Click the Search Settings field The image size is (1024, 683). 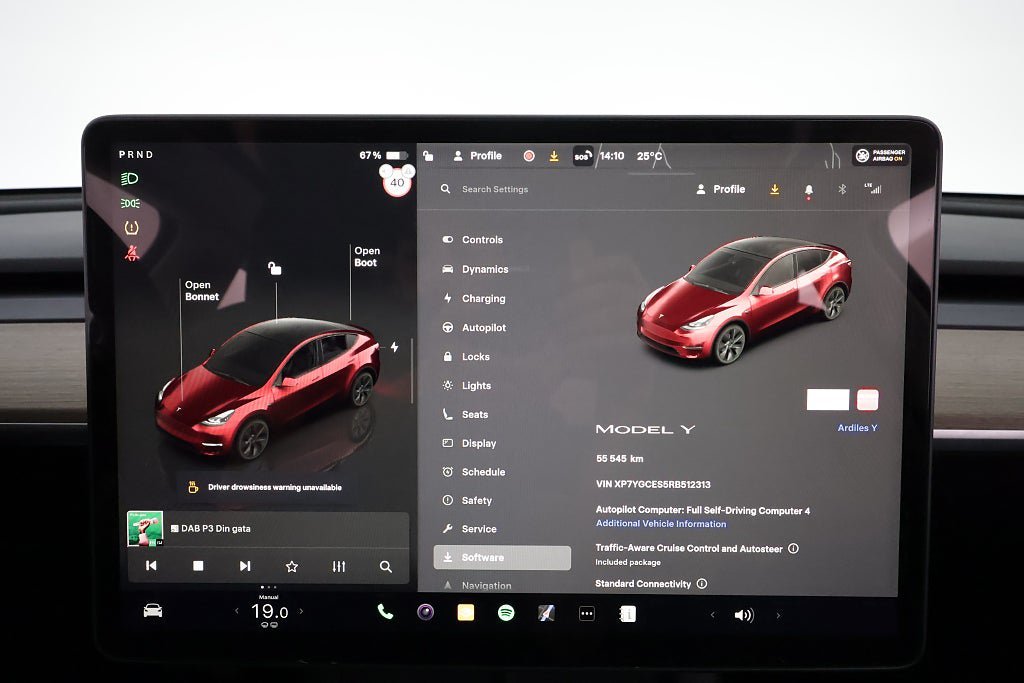point(495,189)
